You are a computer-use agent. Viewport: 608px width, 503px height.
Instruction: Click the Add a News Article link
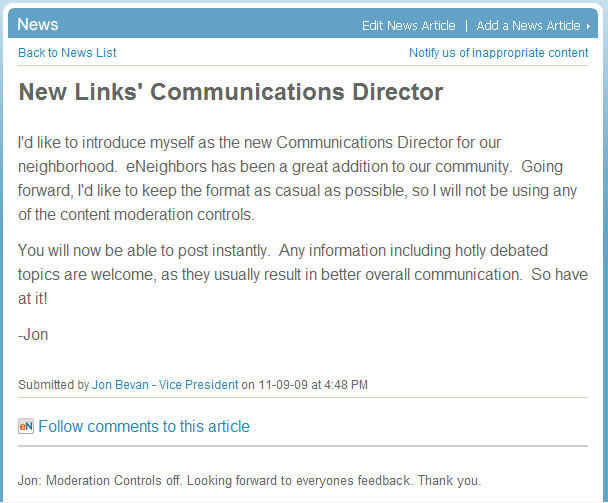pos(528,26)
